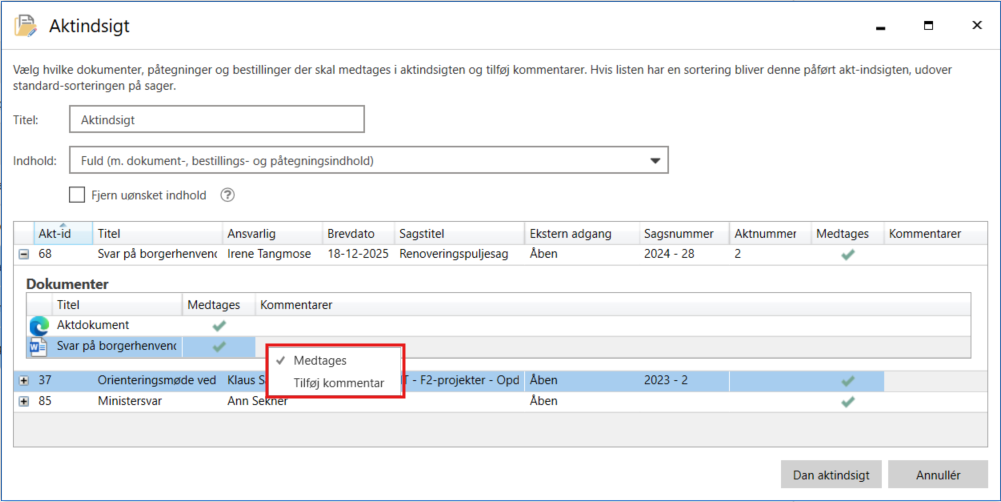Click the help question mark icon
1001x502 pixels.
click(x=227, y=196)
